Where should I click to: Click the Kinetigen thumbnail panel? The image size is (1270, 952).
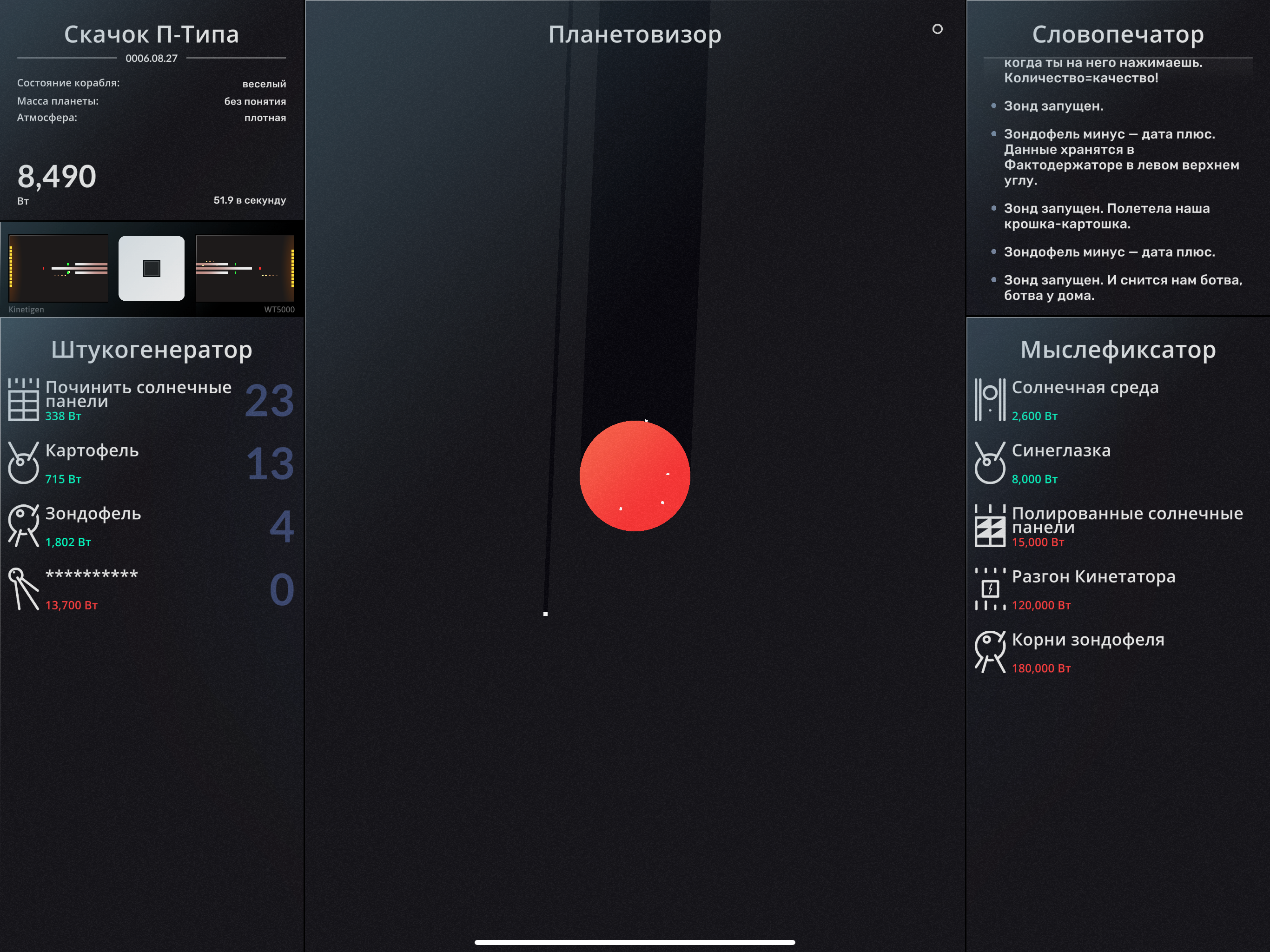pos(59,269)
